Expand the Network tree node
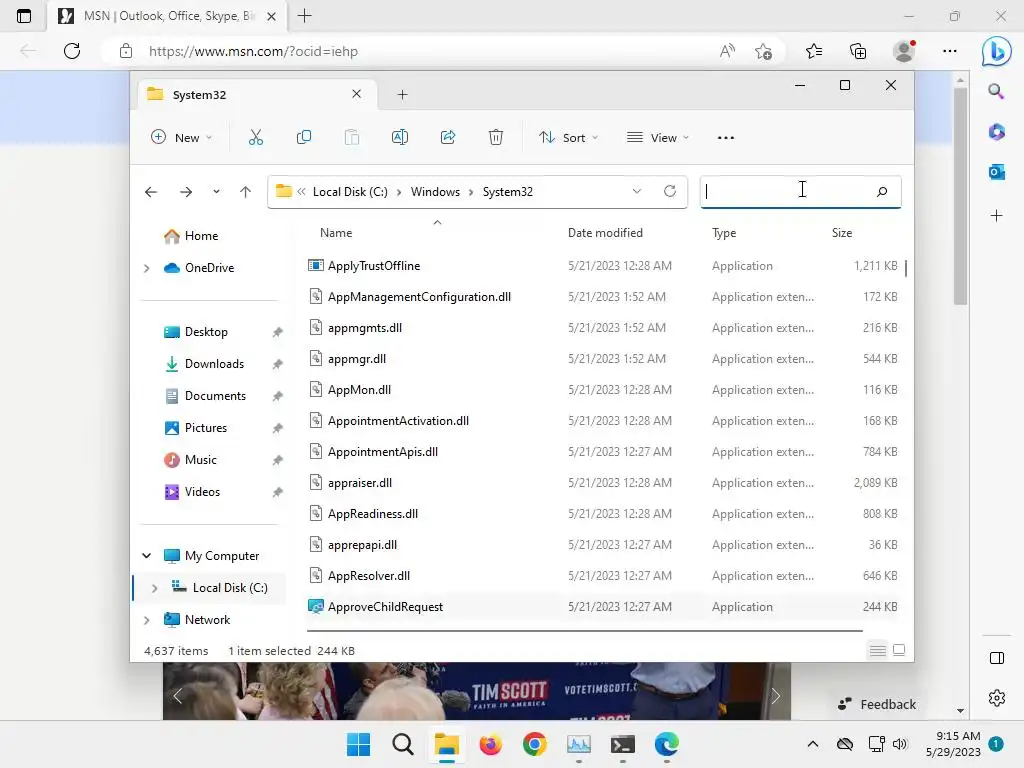Viewport: 1024px width, 768px height. click(x=147, y=620)
